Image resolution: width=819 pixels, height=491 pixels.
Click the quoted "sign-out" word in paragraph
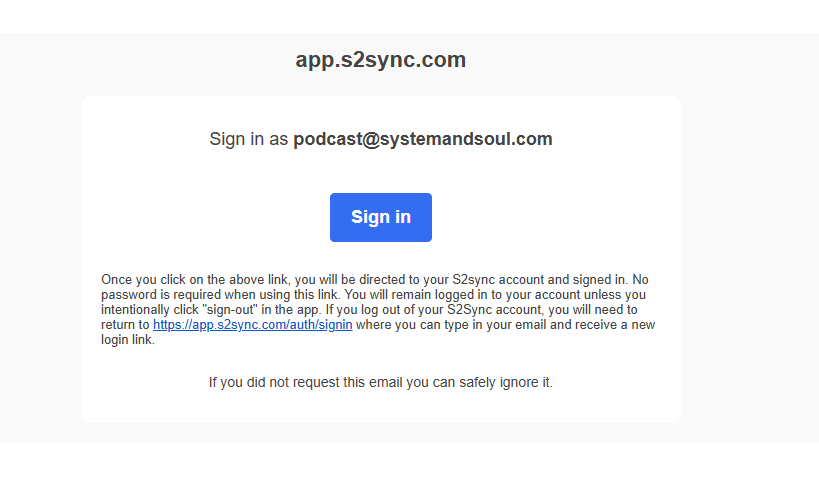pyautogui.click(x=231, y=310)
